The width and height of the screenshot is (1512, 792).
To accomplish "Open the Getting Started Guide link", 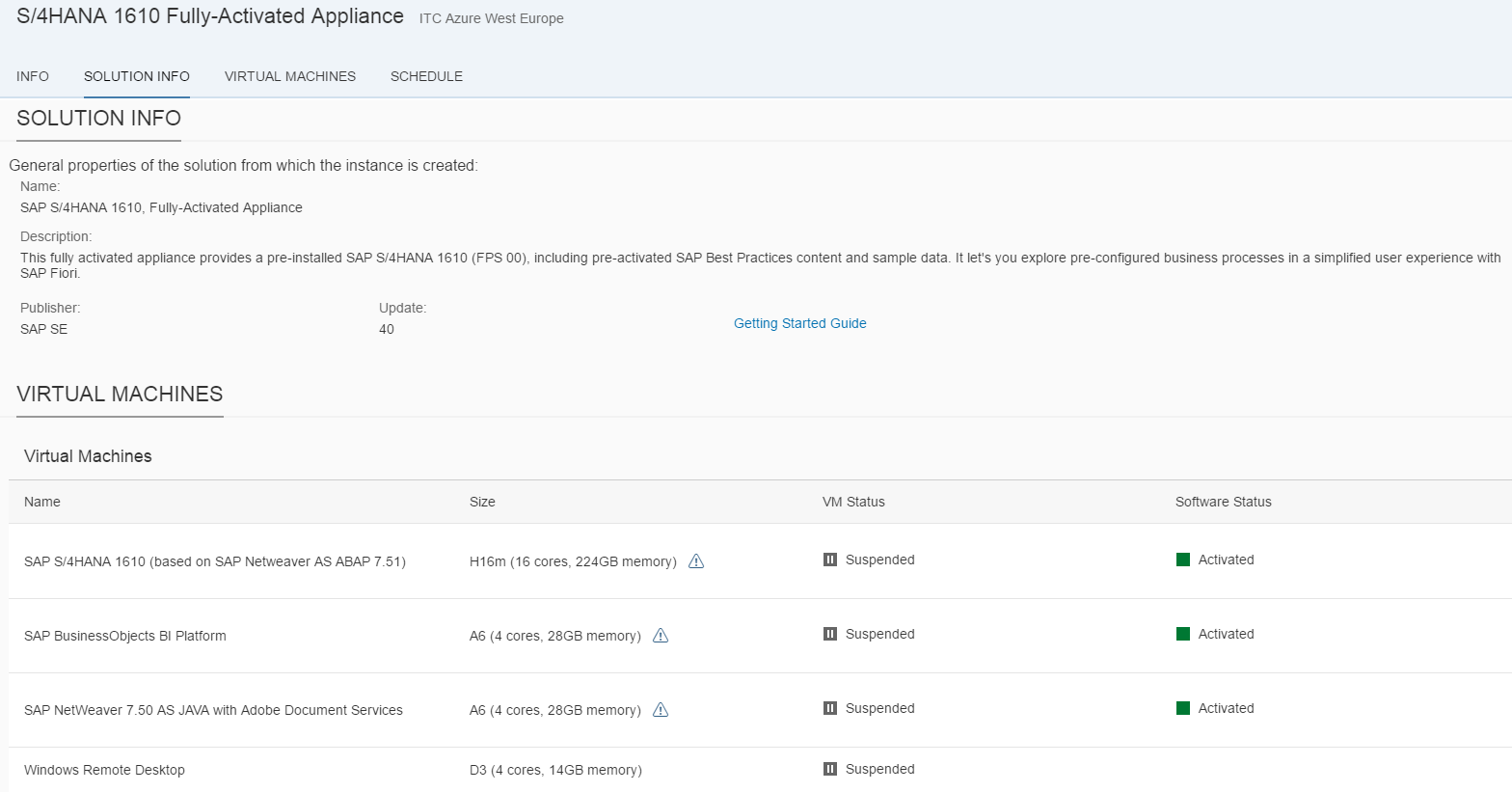I will tap(800, 323).
